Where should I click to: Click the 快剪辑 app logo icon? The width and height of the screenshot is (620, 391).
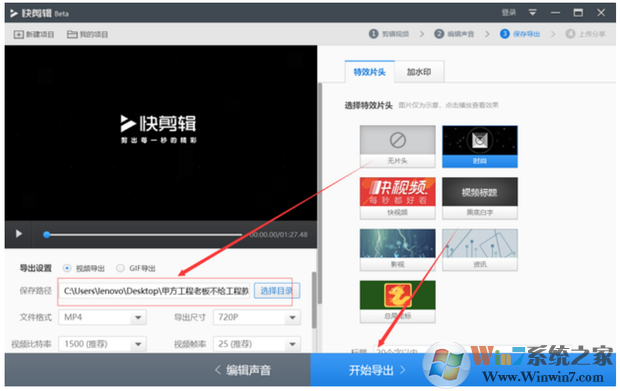pos(14,13)
